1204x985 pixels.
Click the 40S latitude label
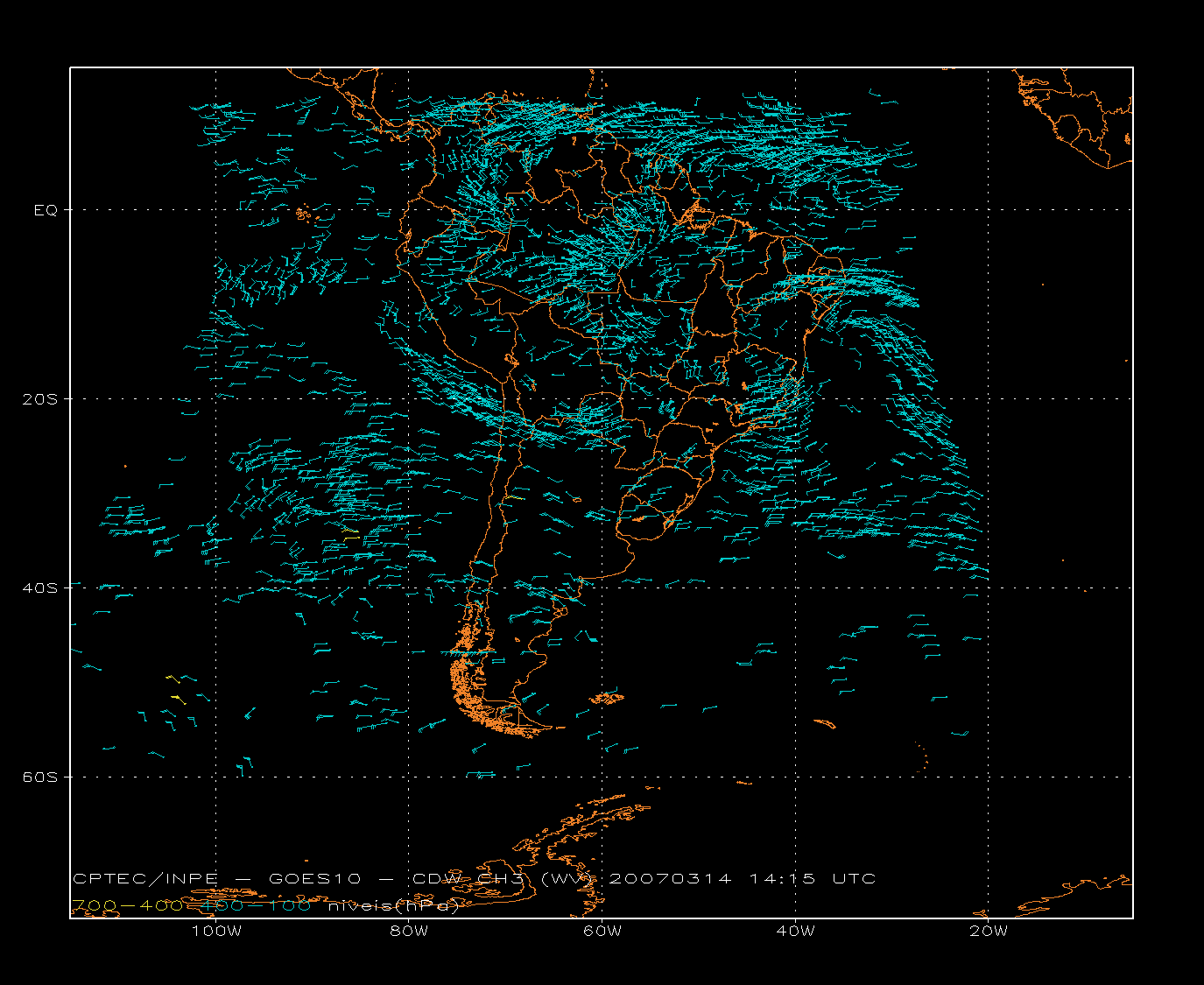40,588
